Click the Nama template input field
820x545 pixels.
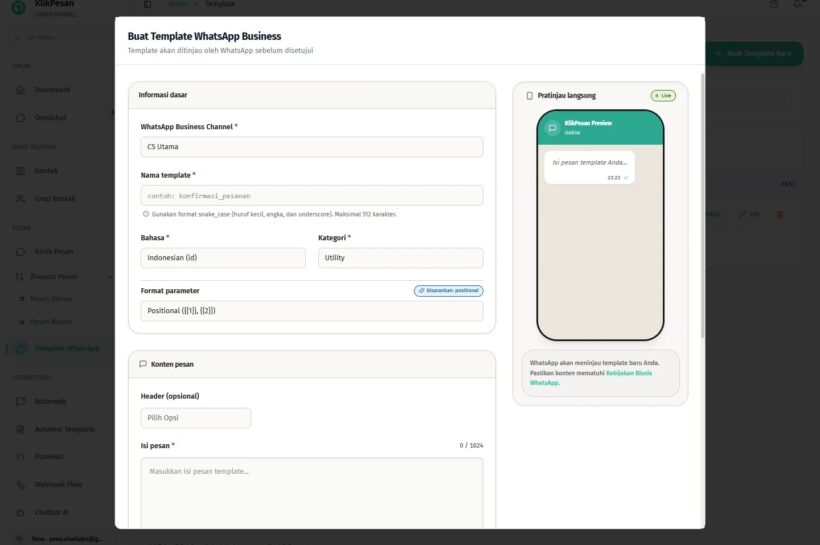coord(312,195)
